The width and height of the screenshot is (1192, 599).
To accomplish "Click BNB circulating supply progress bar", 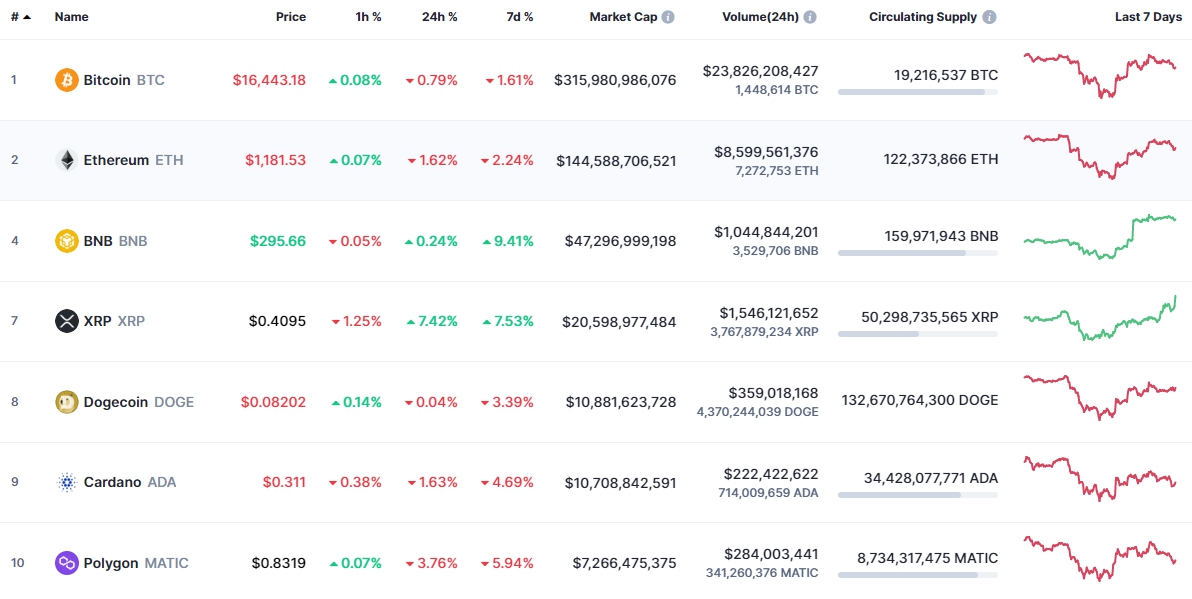I will pos(918,253).
